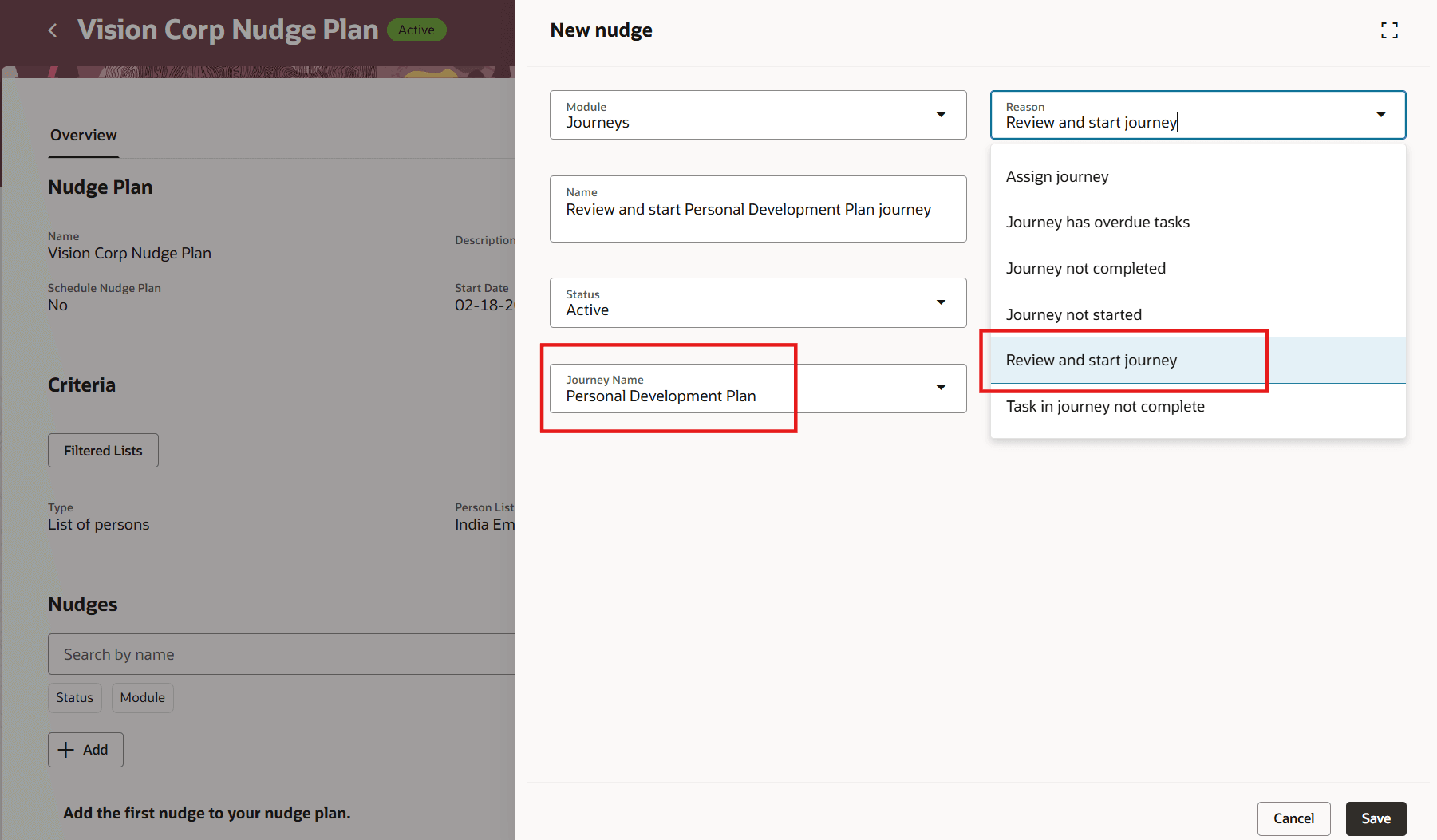
Task: Click the Save button
Action: click(x=1376, y=818)
